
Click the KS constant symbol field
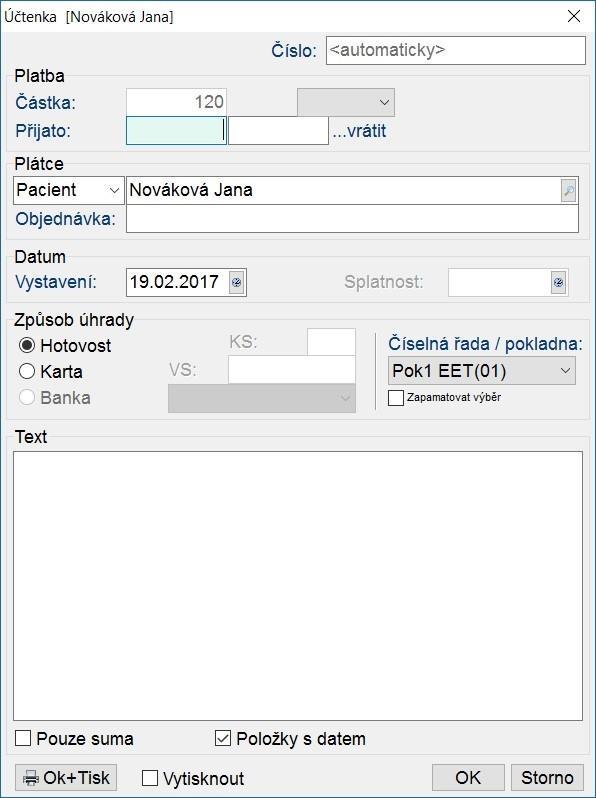pos(331,341)
